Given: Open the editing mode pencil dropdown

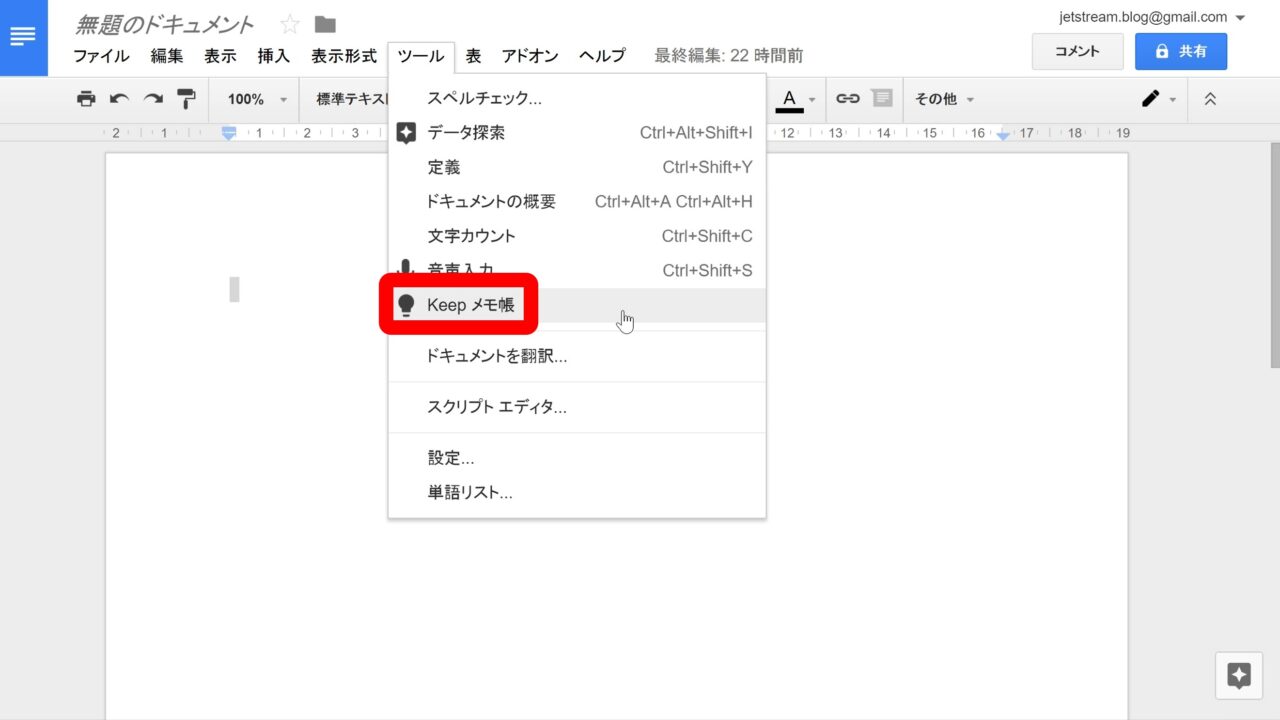Looking at the screenshot, I should 1158,99.
